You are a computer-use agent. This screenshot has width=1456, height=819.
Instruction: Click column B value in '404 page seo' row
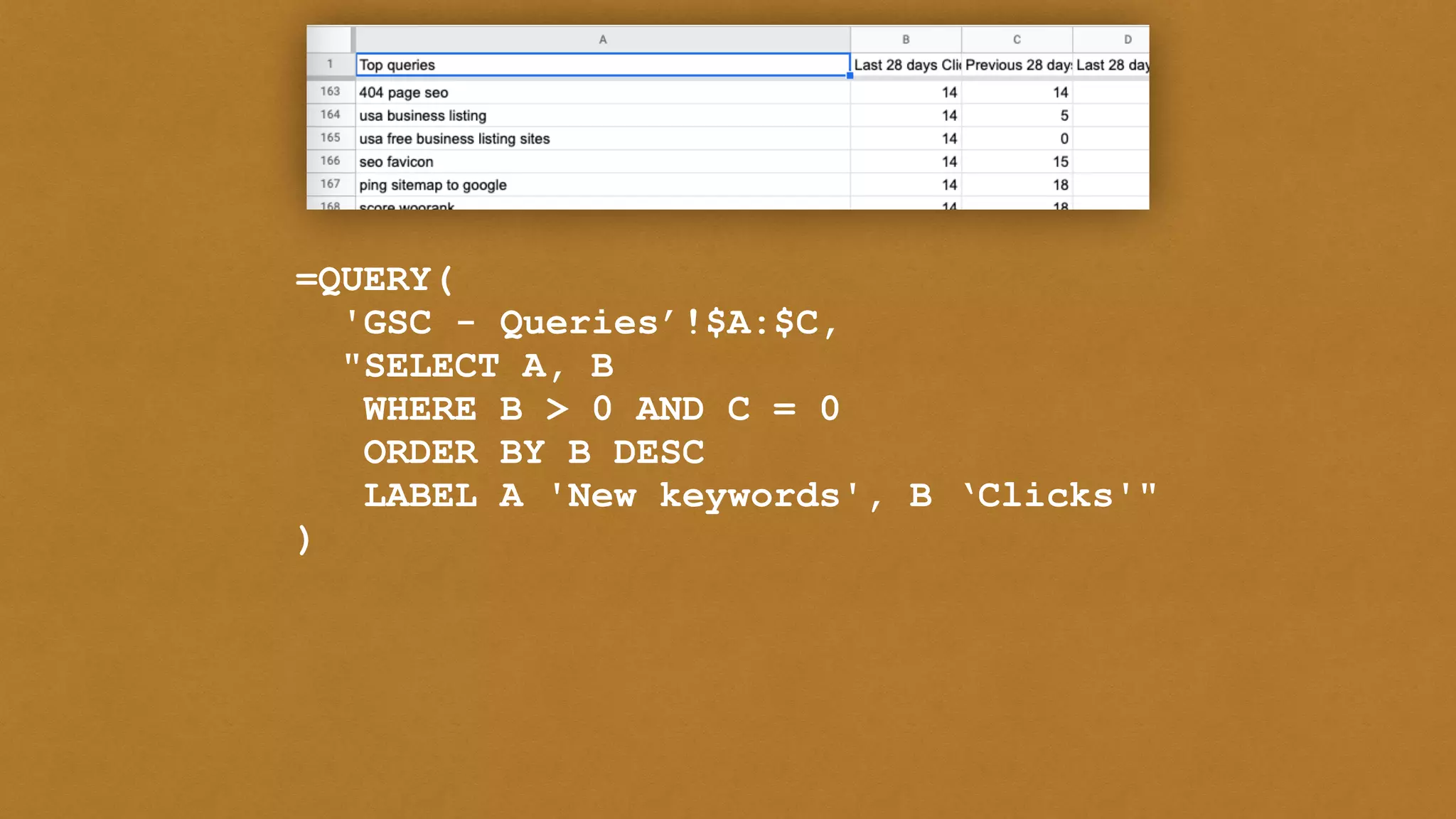(906, 92)
